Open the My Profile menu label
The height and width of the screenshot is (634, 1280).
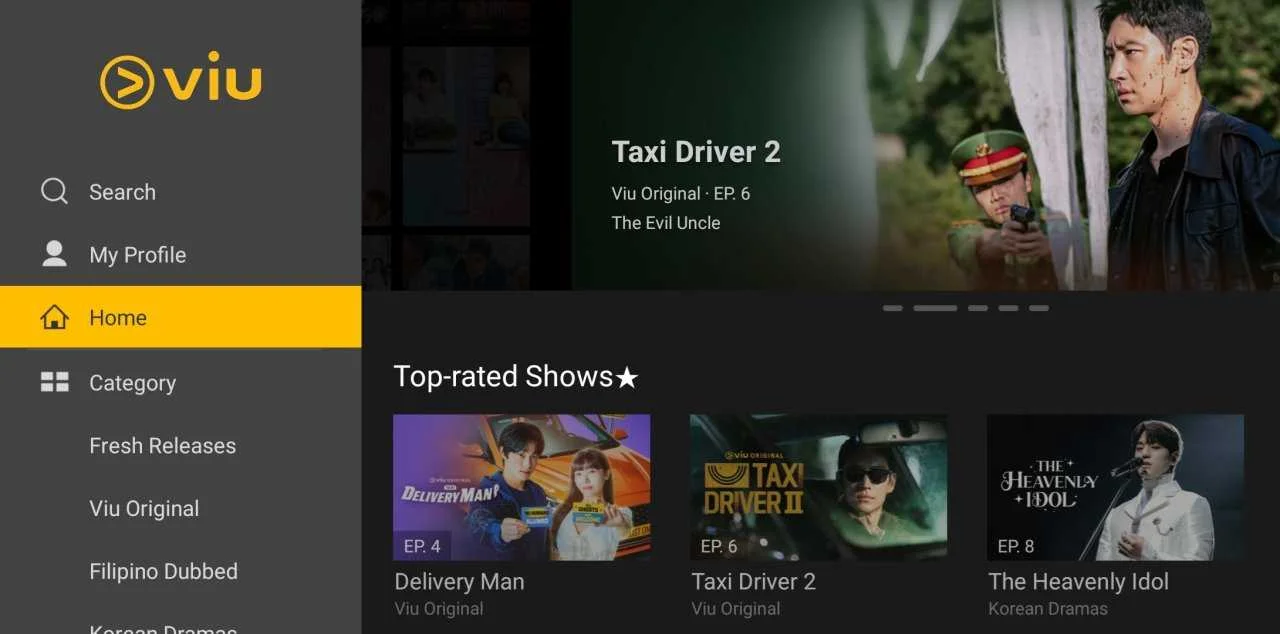pos(138,255)
